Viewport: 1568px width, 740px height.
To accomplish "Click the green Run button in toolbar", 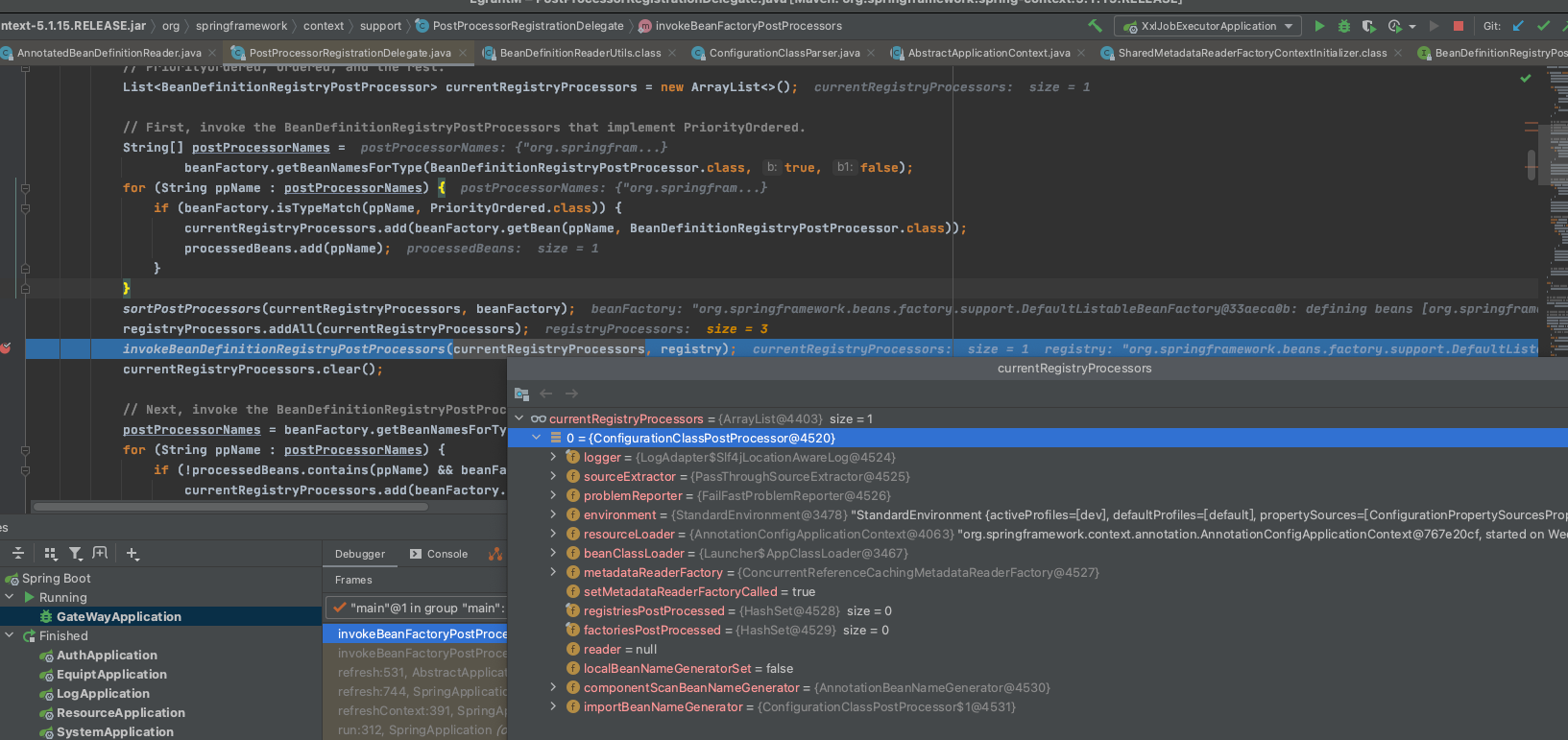I will [1319, 26].
